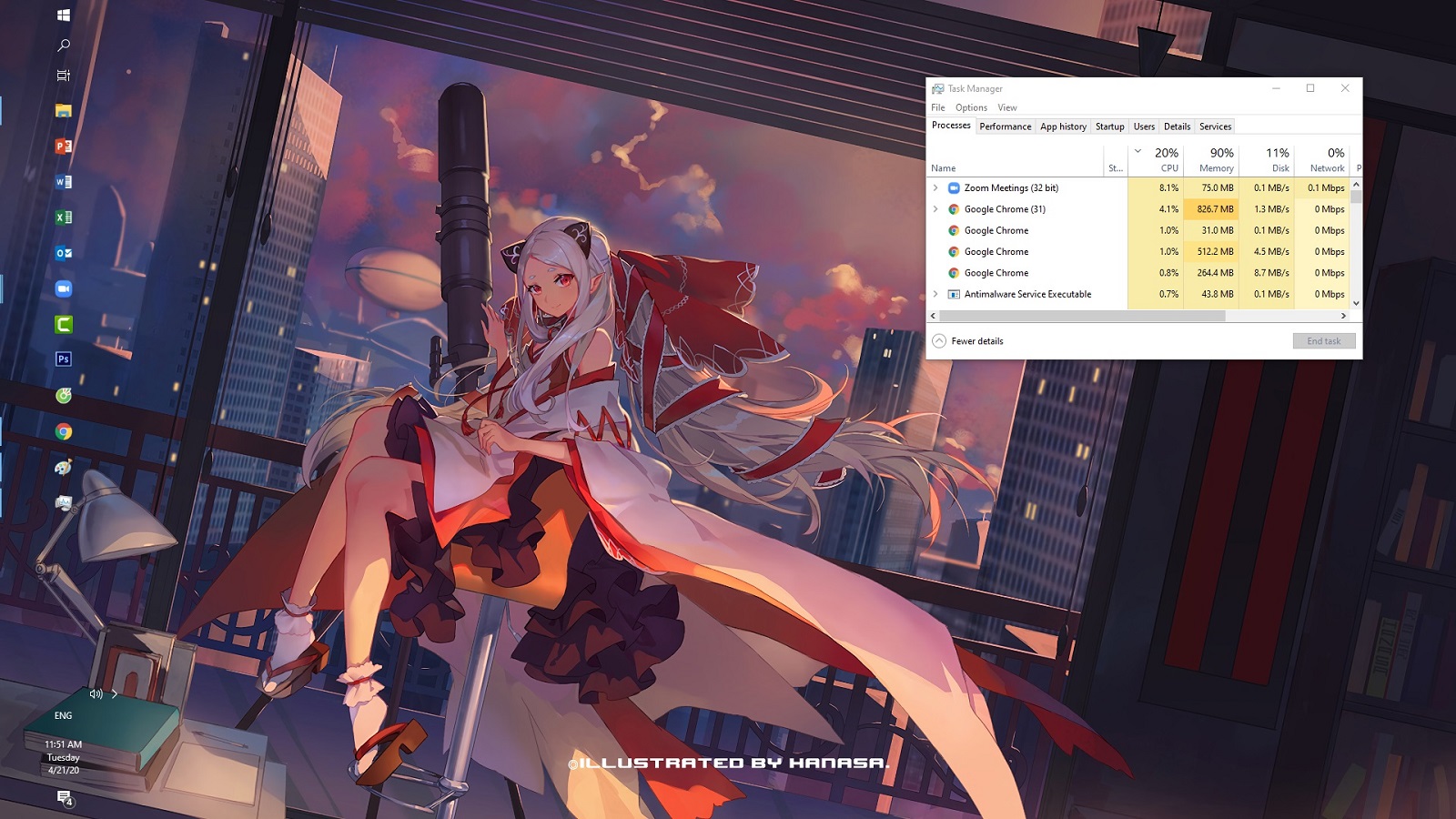Switch to Google Chrome on the taskbar
Viewport: 1456px width, 819px height.
[x=64, y=431]
